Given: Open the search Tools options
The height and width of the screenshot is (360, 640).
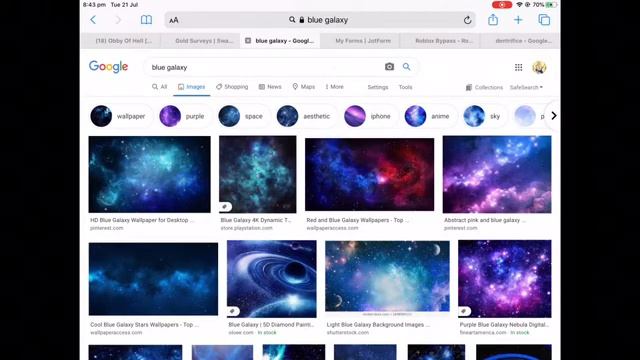Looking at the screenshot, I should tap(405, 87).
